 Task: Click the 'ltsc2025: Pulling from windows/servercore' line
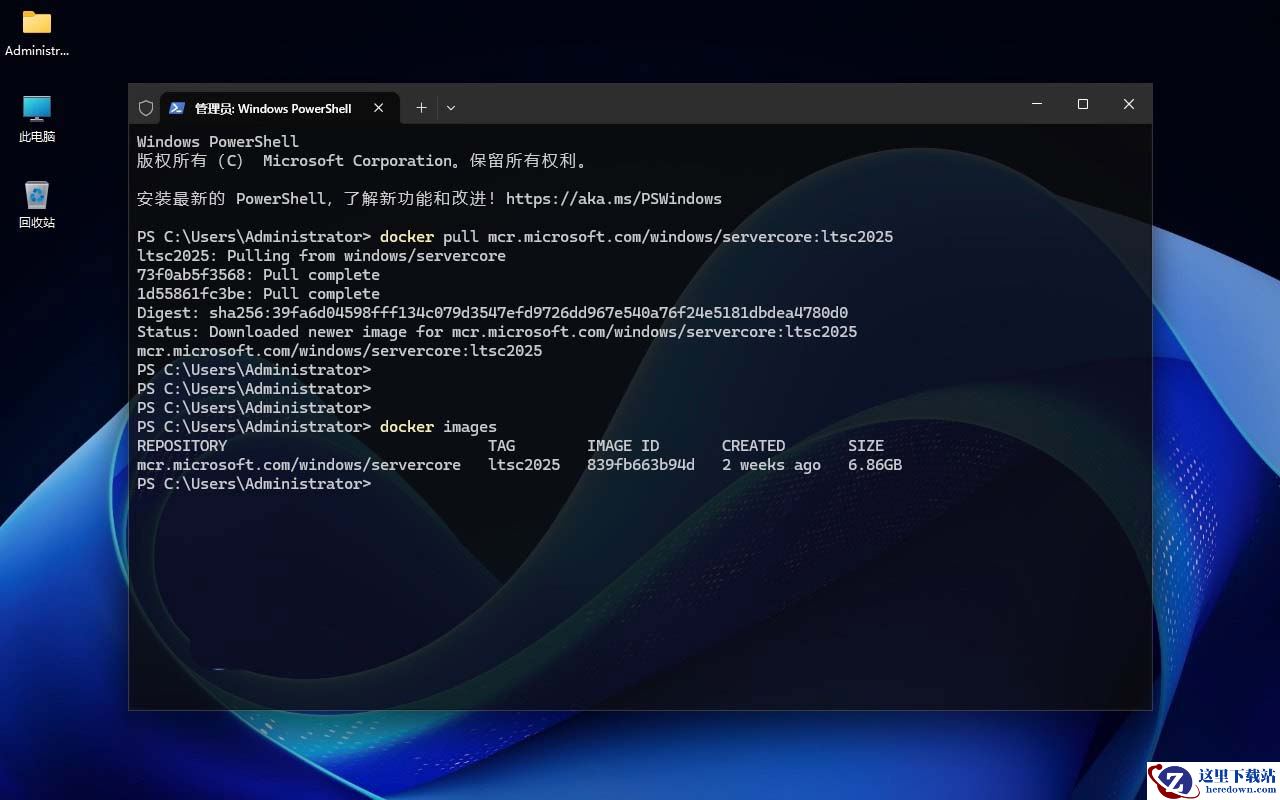click(321, 256)
